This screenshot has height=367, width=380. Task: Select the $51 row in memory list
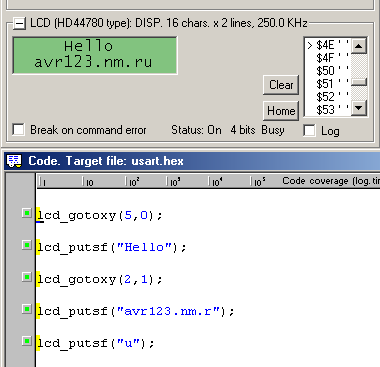tap(328, 84)
